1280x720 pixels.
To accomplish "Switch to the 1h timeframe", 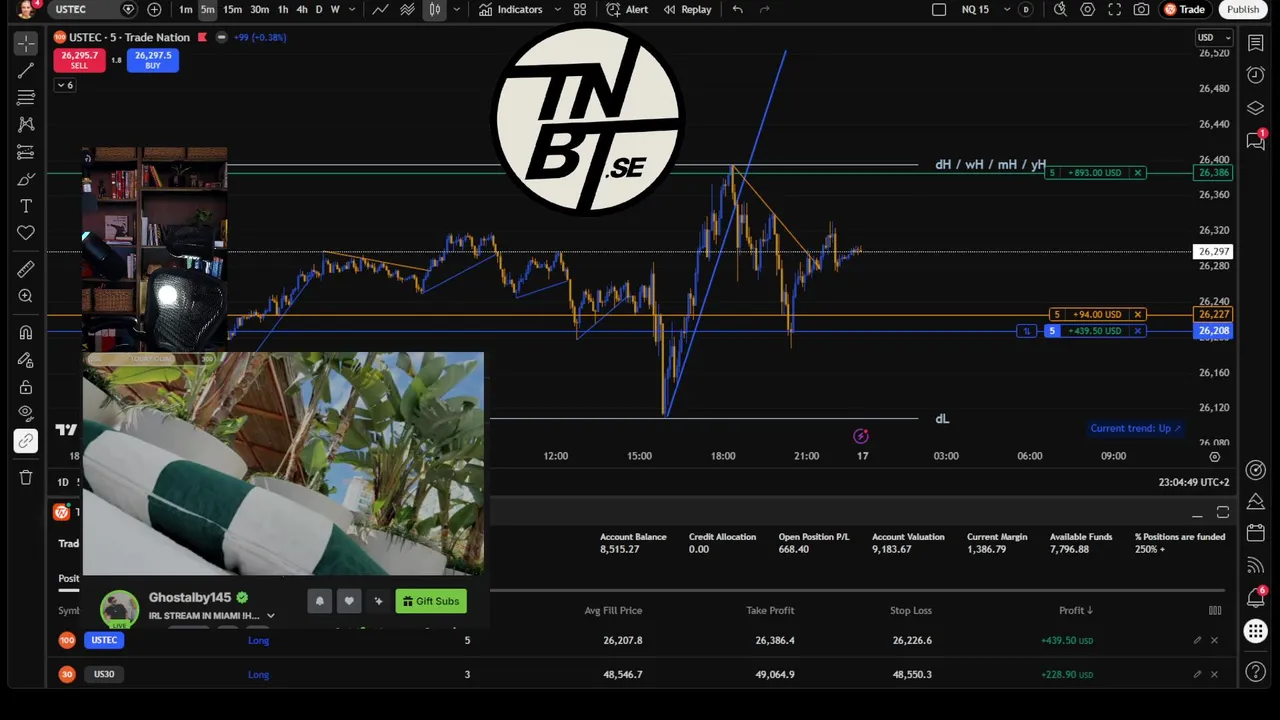I will point(283,9).
